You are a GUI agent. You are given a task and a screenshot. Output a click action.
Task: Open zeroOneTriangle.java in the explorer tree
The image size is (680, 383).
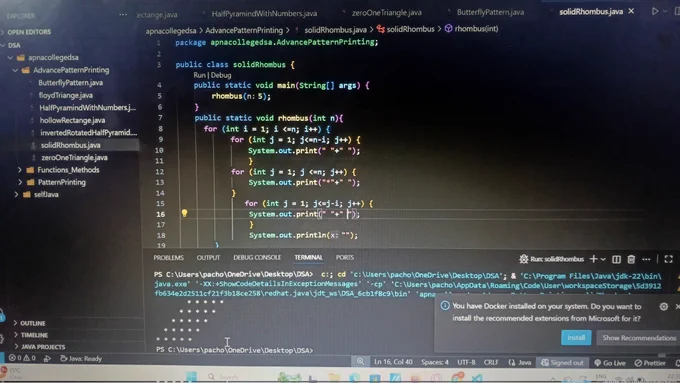(74, 157)
